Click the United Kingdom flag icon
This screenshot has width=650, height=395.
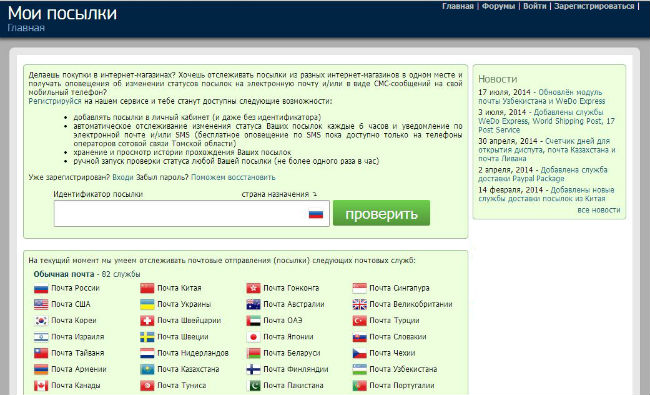click(359, 305)
